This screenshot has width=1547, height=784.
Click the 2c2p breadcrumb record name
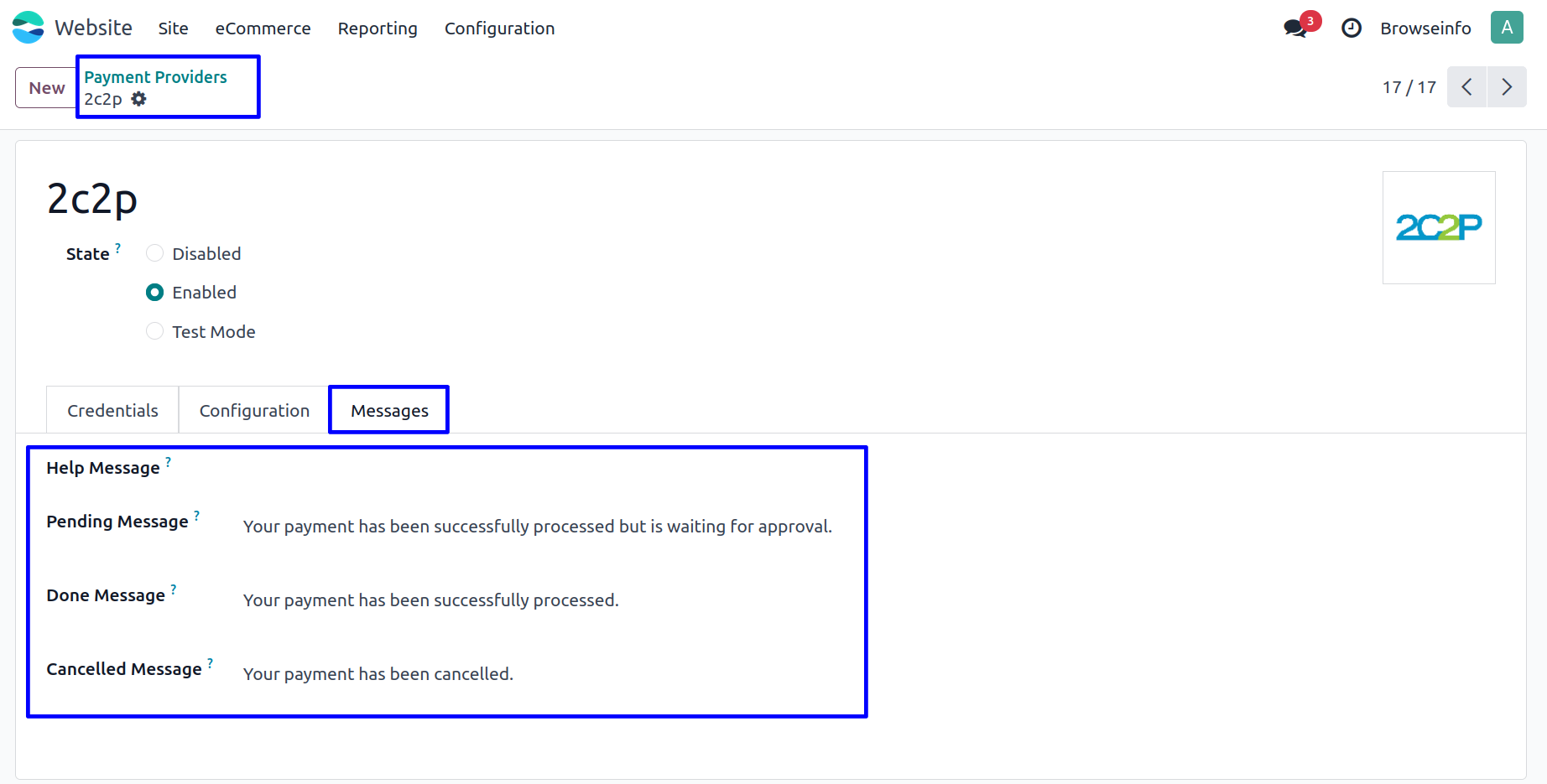(103, 99)
